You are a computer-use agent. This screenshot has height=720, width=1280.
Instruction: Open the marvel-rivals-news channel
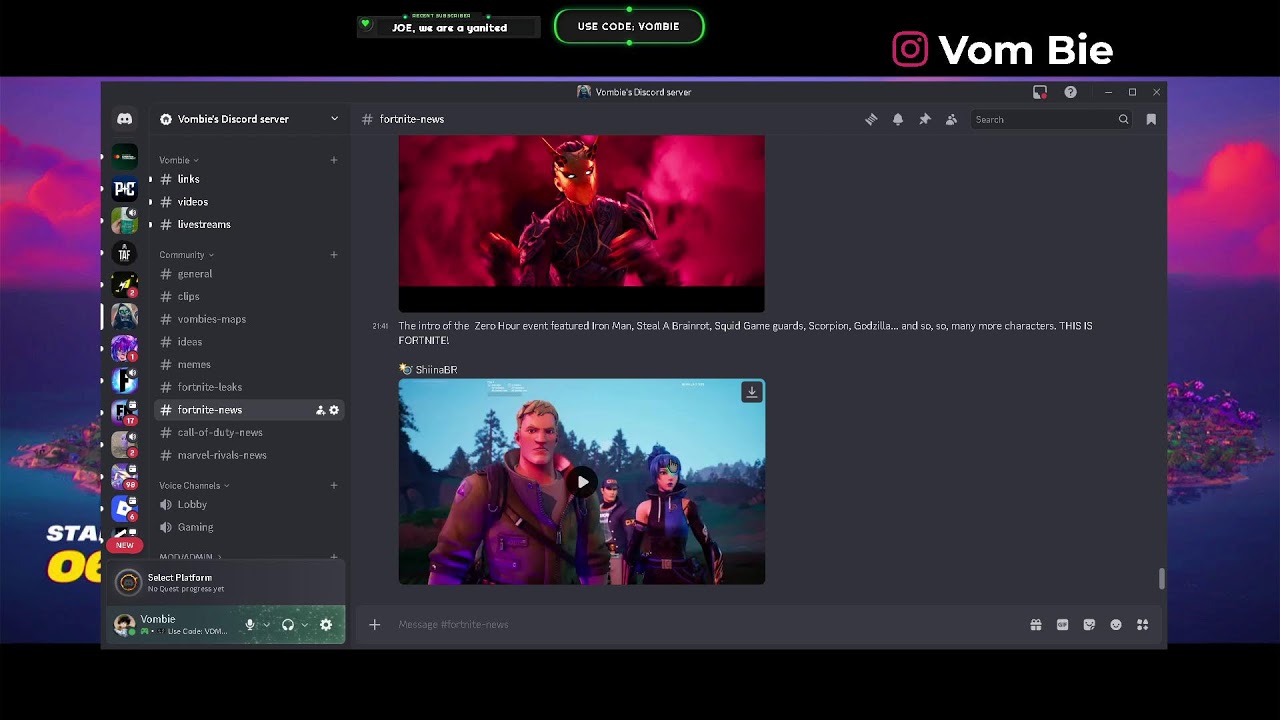point(249,455)
